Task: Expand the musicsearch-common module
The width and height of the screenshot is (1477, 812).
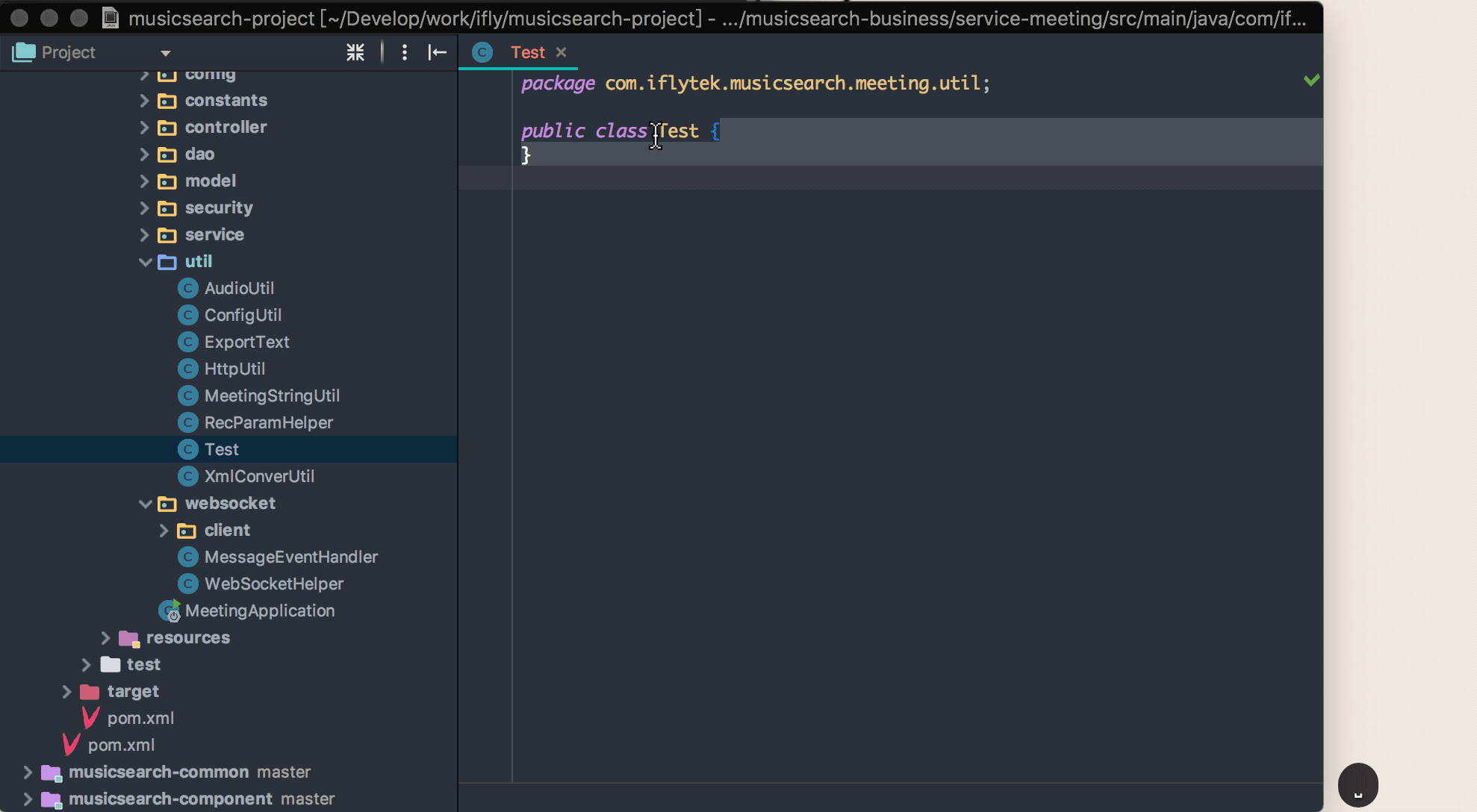Action: [x=28, y=772]
